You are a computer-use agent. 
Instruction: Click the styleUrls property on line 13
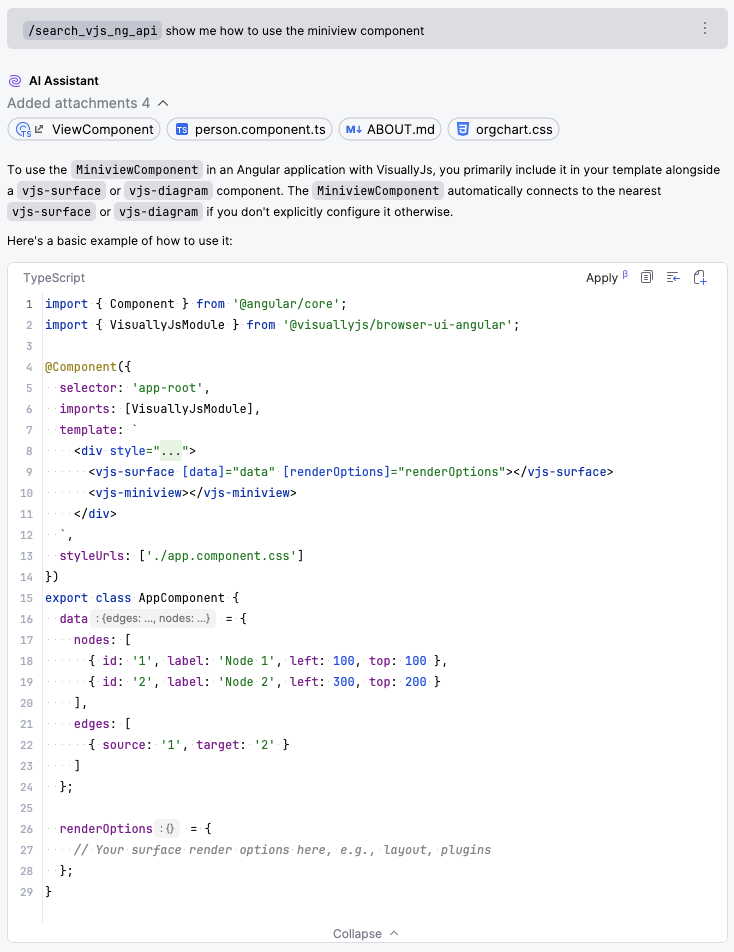92,556
